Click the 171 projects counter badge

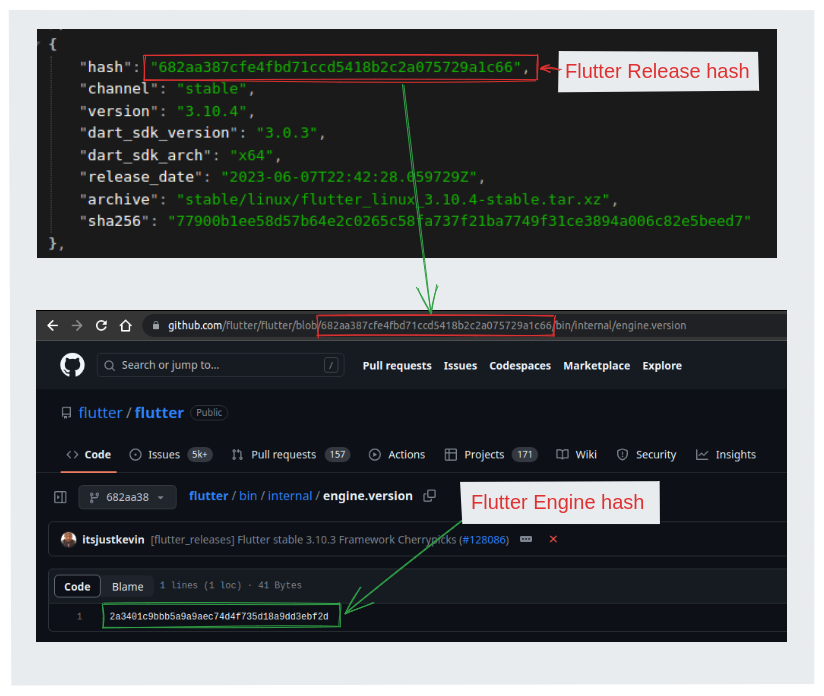(x=524, y=455)
